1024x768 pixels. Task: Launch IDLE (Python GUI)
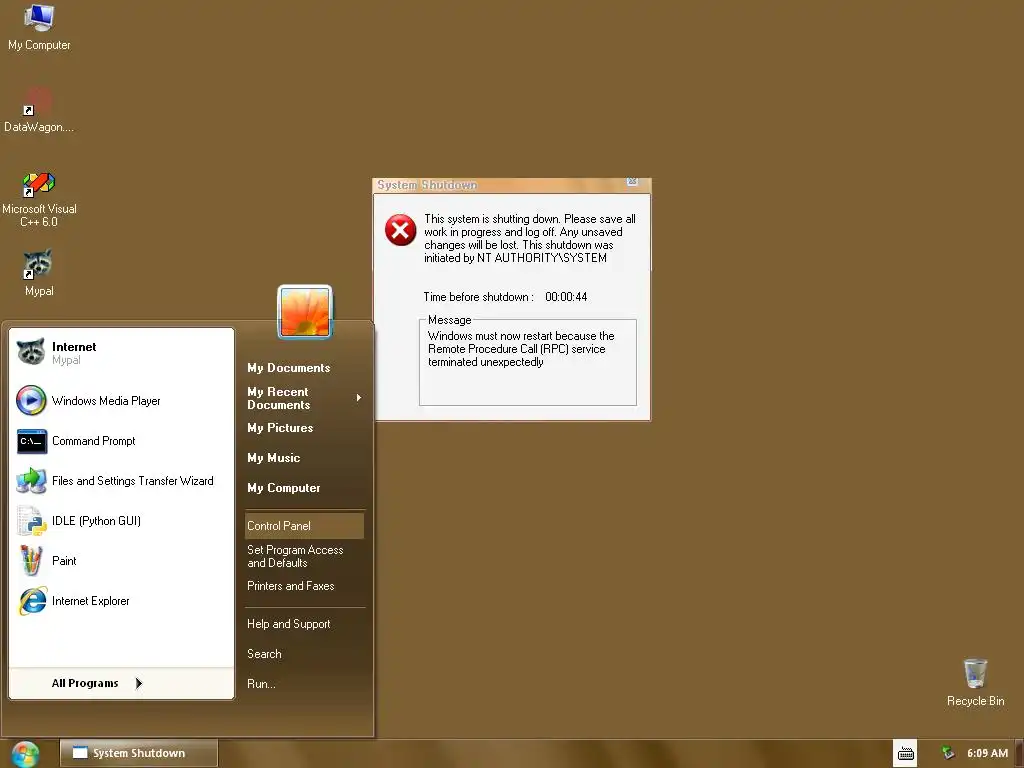121,520
